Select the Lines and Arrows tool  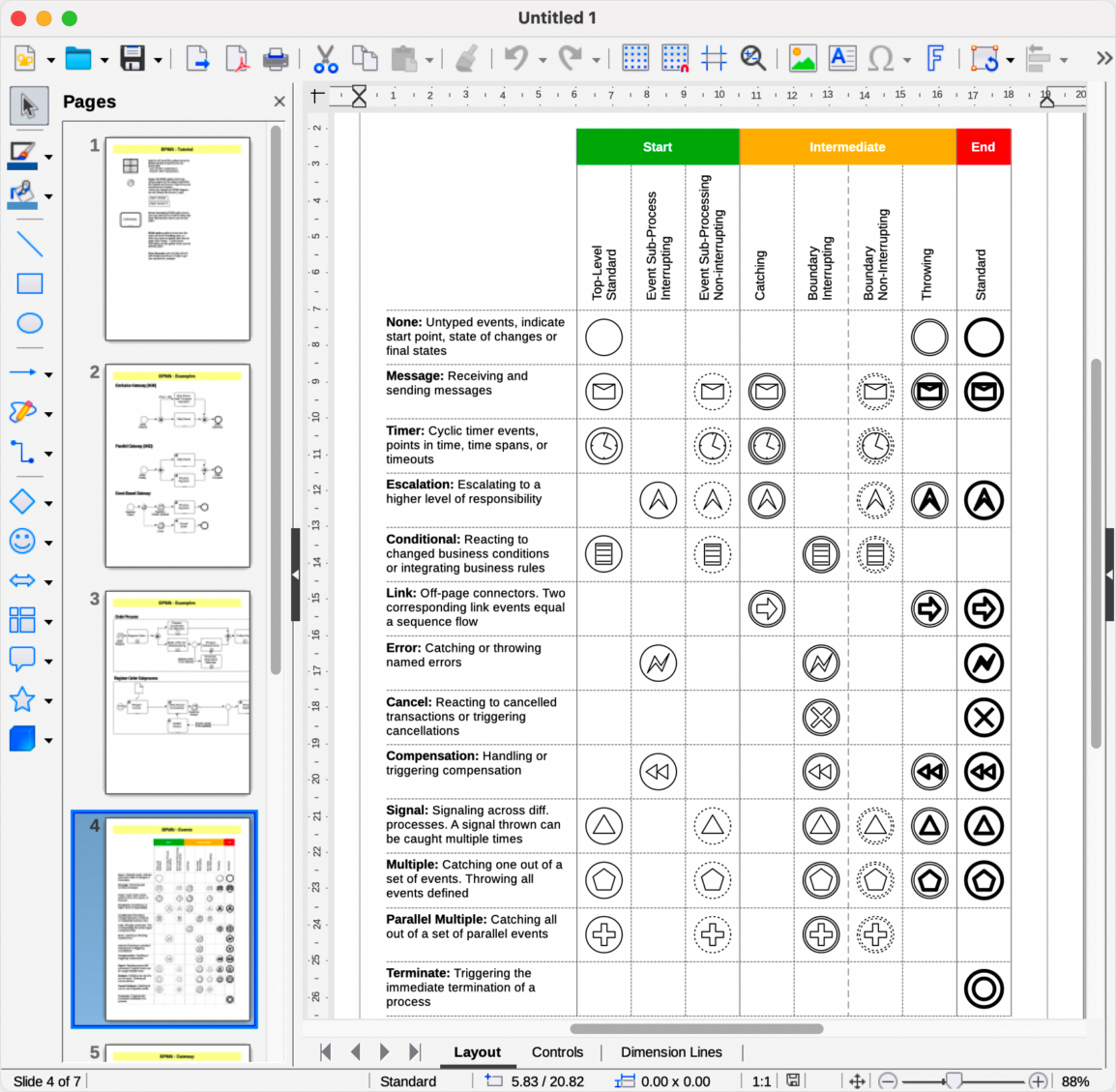click(x=22, y=372)
